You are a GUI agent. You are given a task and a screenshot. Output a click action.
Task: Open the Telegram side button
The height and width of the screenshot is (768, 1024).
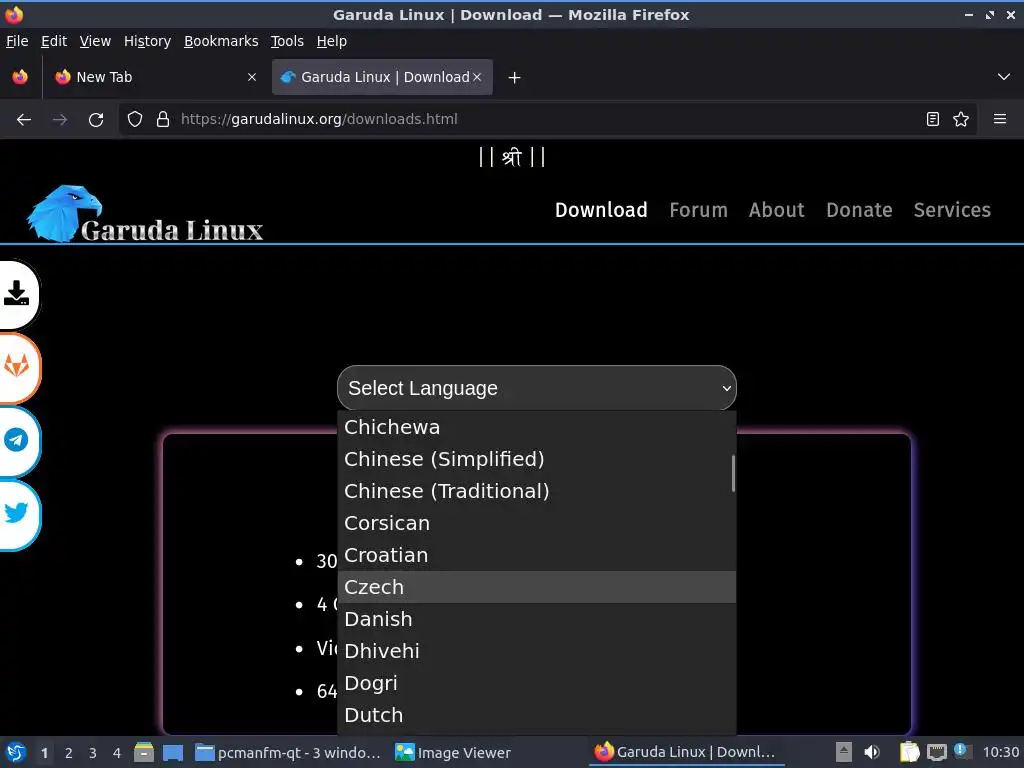coord(16,440)
